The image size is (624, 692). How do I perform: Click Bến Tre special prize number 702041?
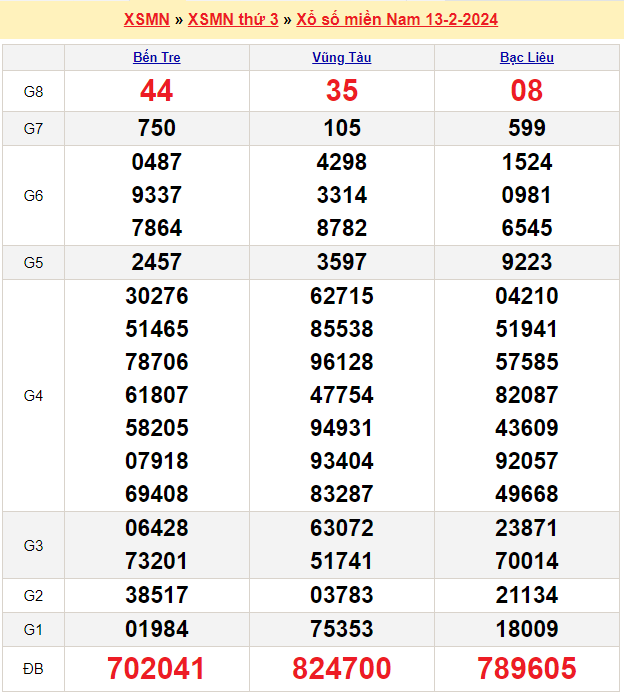point(157,668)
